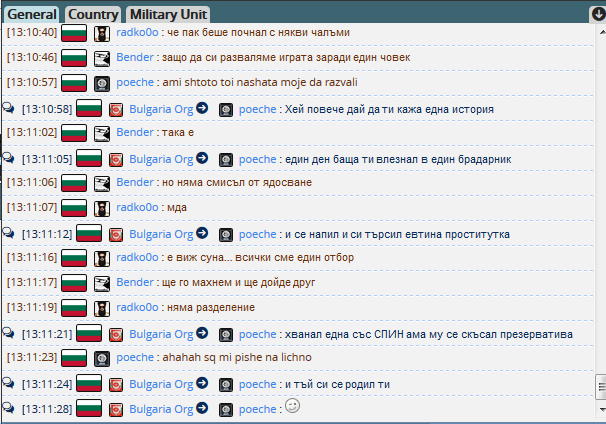The height and width of the screenshot is (424, 606).
Task: Open poeche recipient link at 13:11:21
Action: pos(257,334)
